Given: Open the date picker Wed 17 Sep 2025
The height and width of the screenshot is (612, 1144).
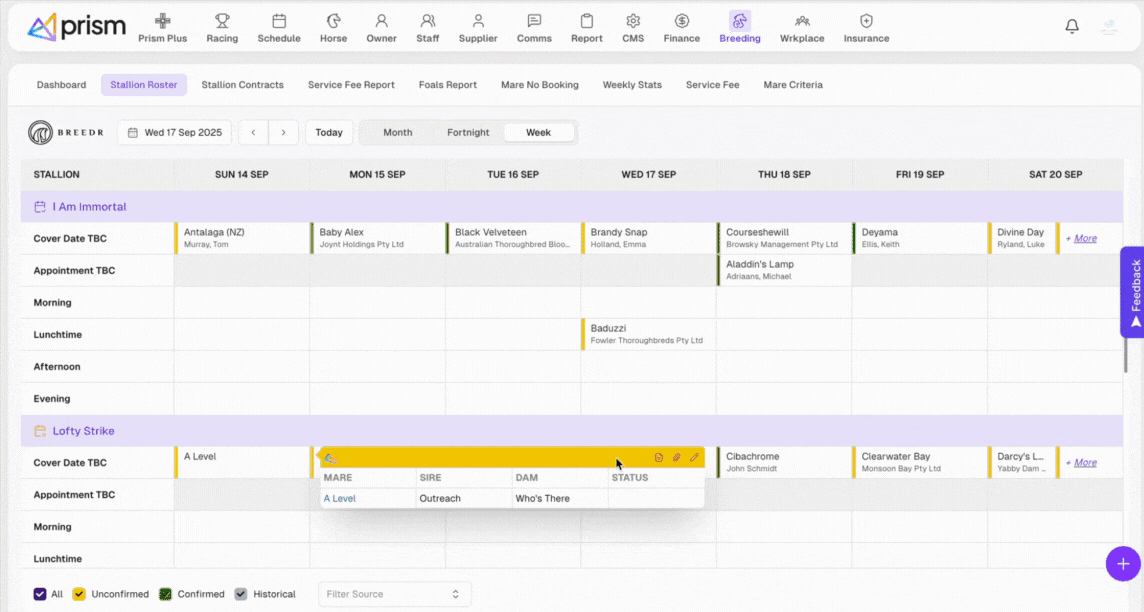Looking at the screenshot, I should point(175,133).
